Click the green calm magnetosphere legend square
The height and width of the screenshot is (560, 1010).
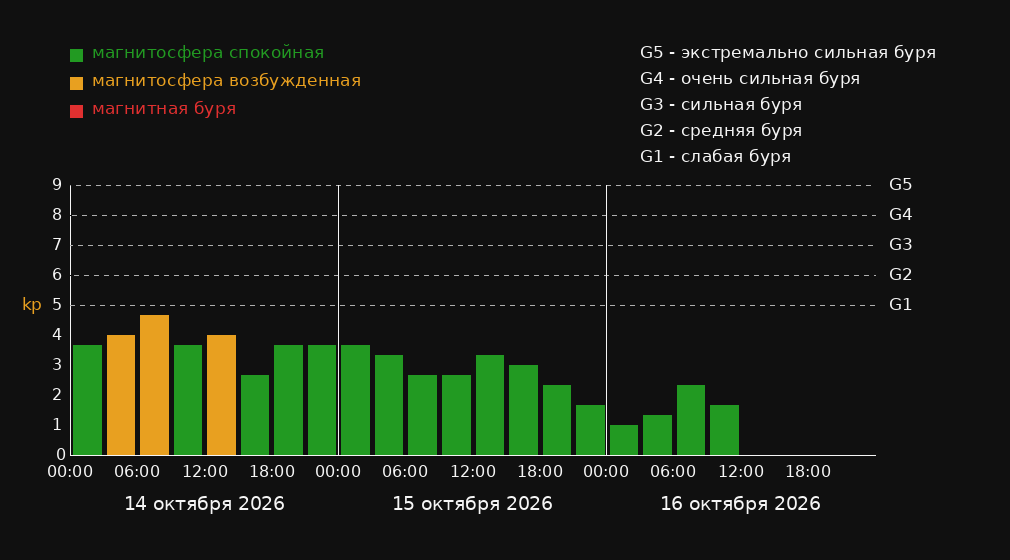tap(76, 55)
